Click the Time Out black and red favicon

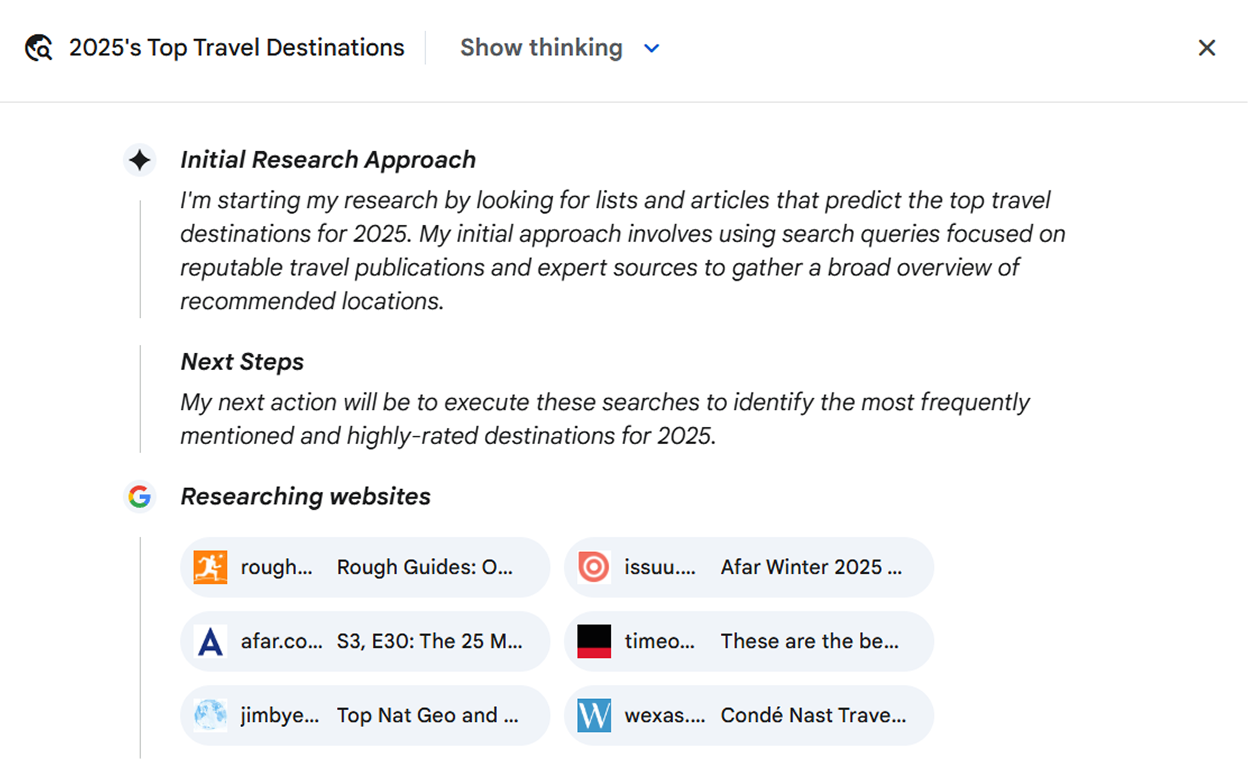(594, 641)
